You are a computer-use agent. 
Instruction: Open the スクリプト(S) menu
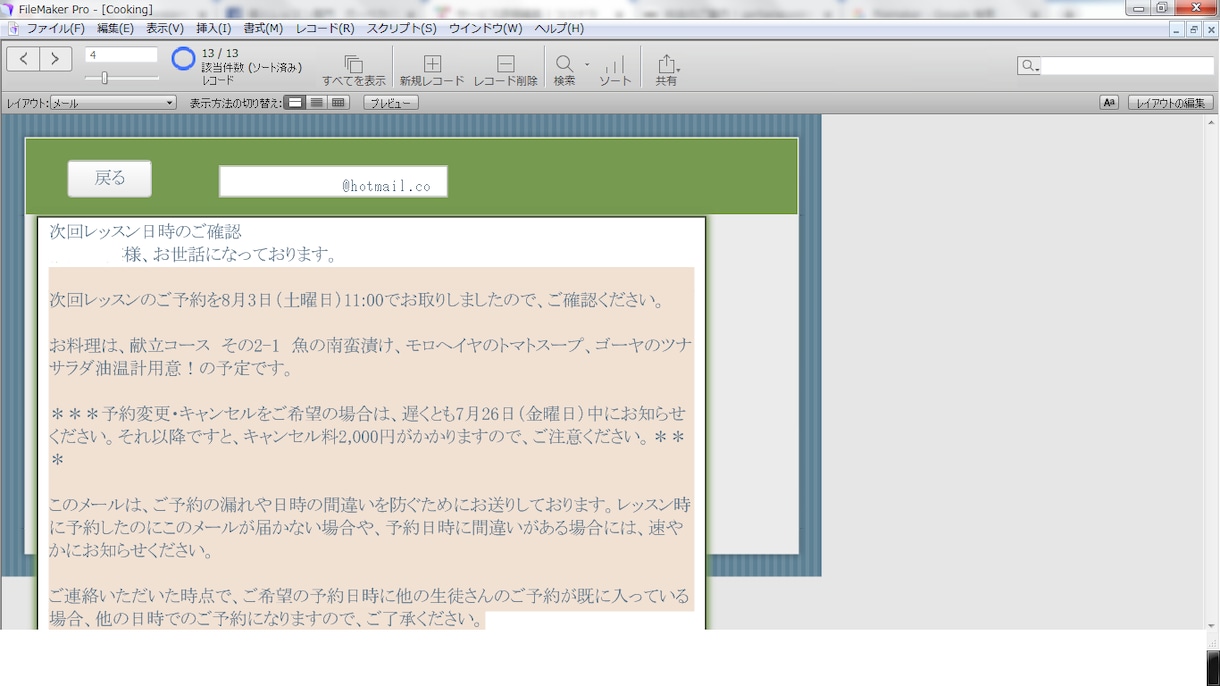point(402,29)
